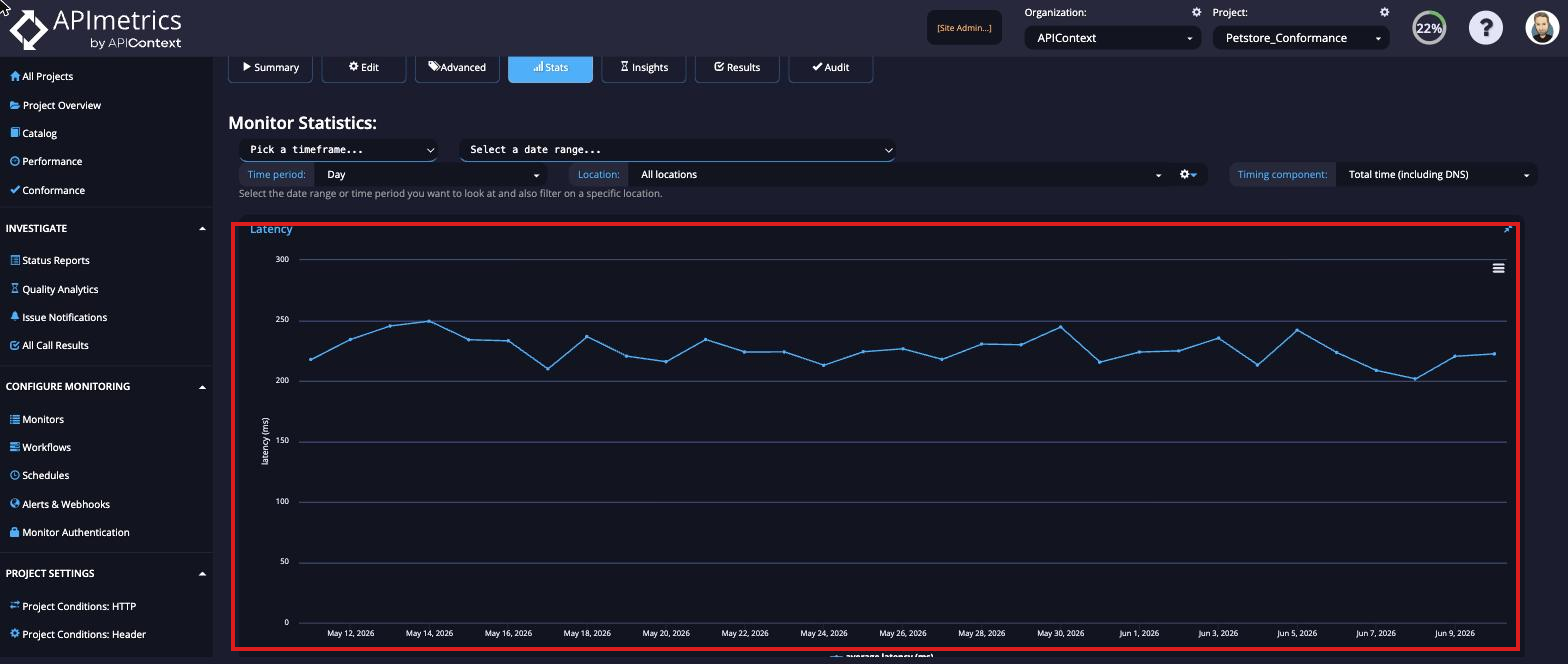Open Issue Notifications

[x=58, y=317]
